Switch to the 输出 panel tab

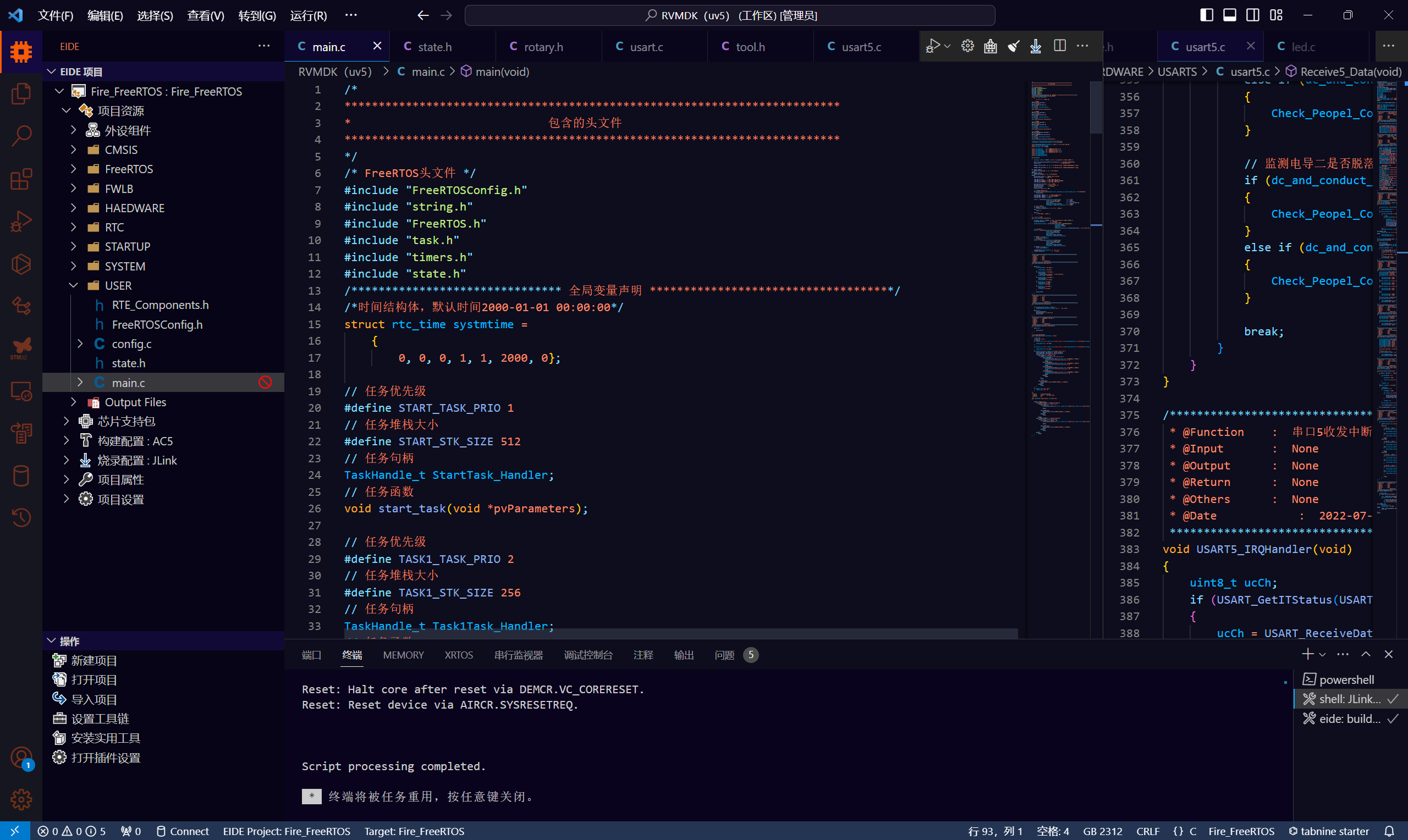(684, 655)
